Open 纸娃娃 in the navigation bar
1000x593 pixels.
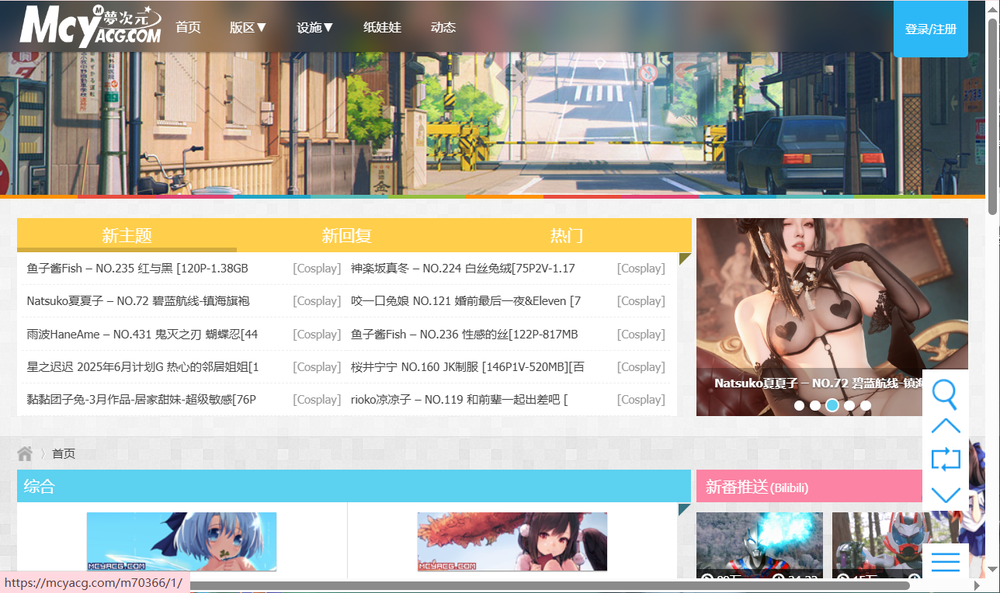(x=382, y=27)
